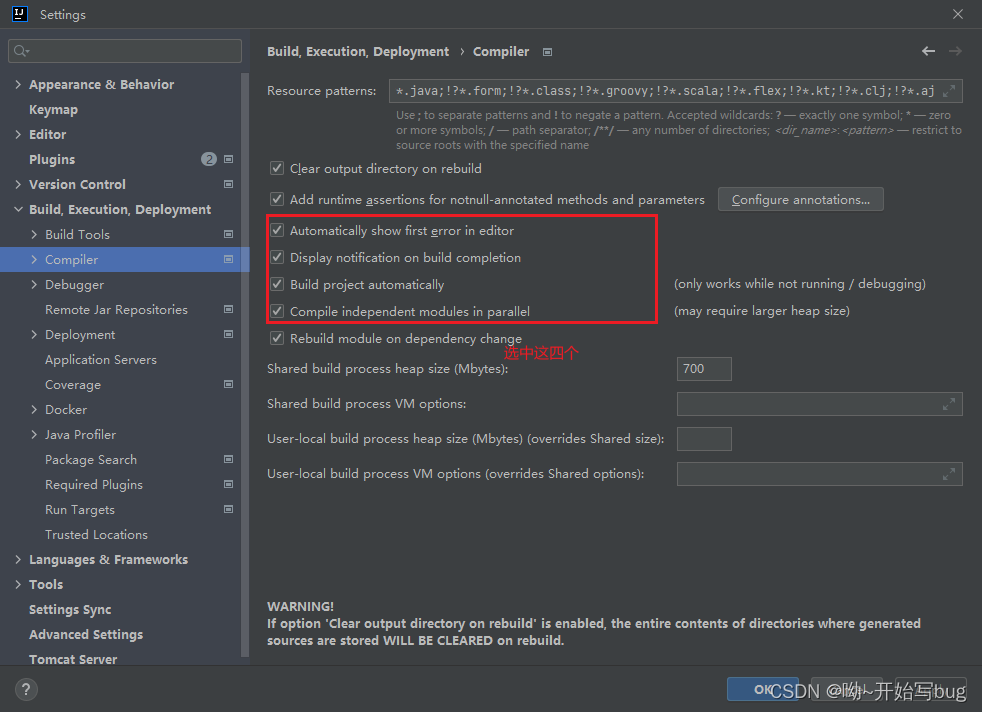Image resolution: width=982 pixels, height=712 pixels.
Task: Click project icon on Remote Jar Repositories row
Action: (229, 309)
